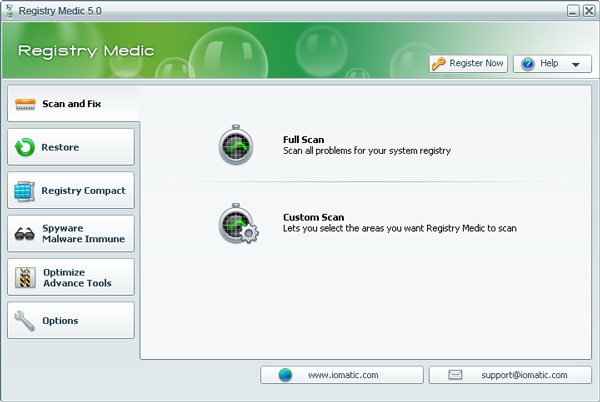Image resolution: width=600 pixels, height=402 pixels.
Task: Choose Custom Scan via its title
Action: pyautogui.click(x=313, y=217)
